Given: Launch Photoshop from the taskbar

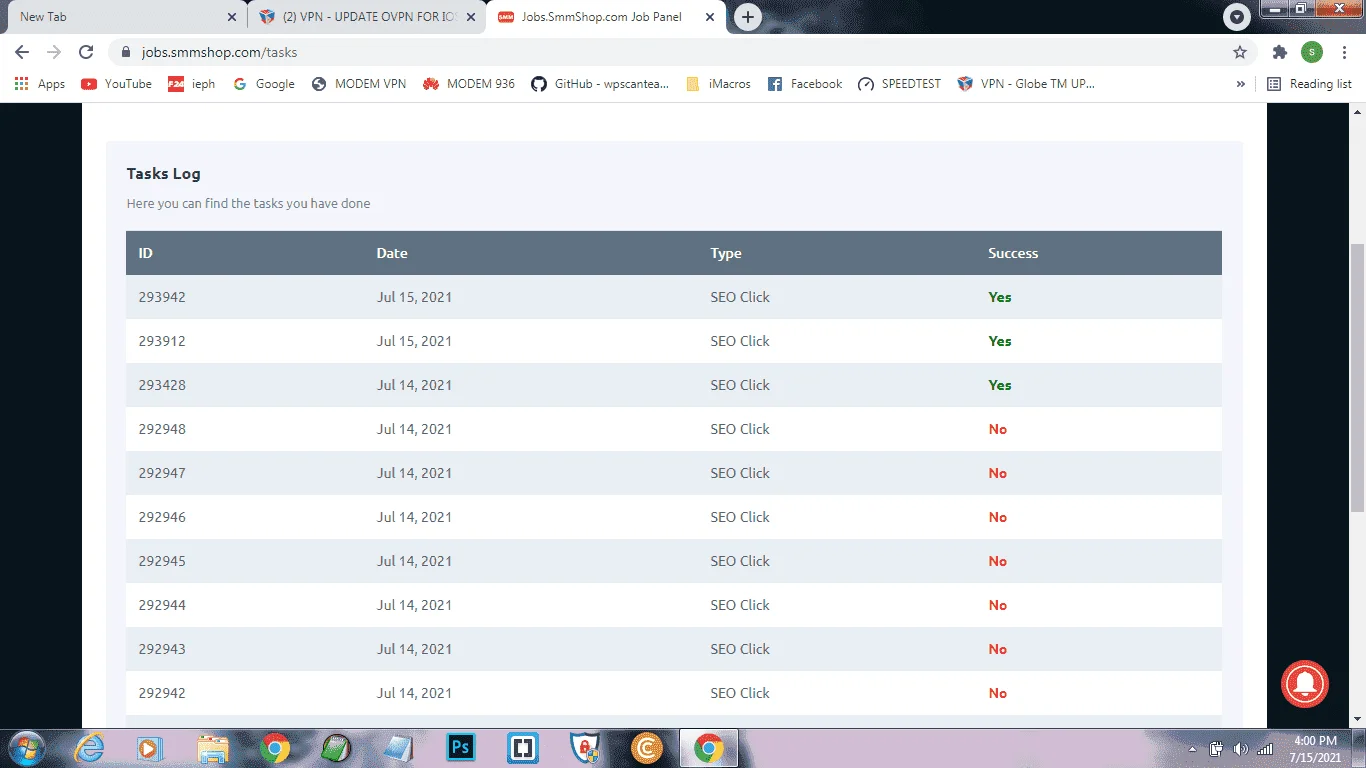Looking at the screenshot, I should pyautogui.click(x=461, y=748).
